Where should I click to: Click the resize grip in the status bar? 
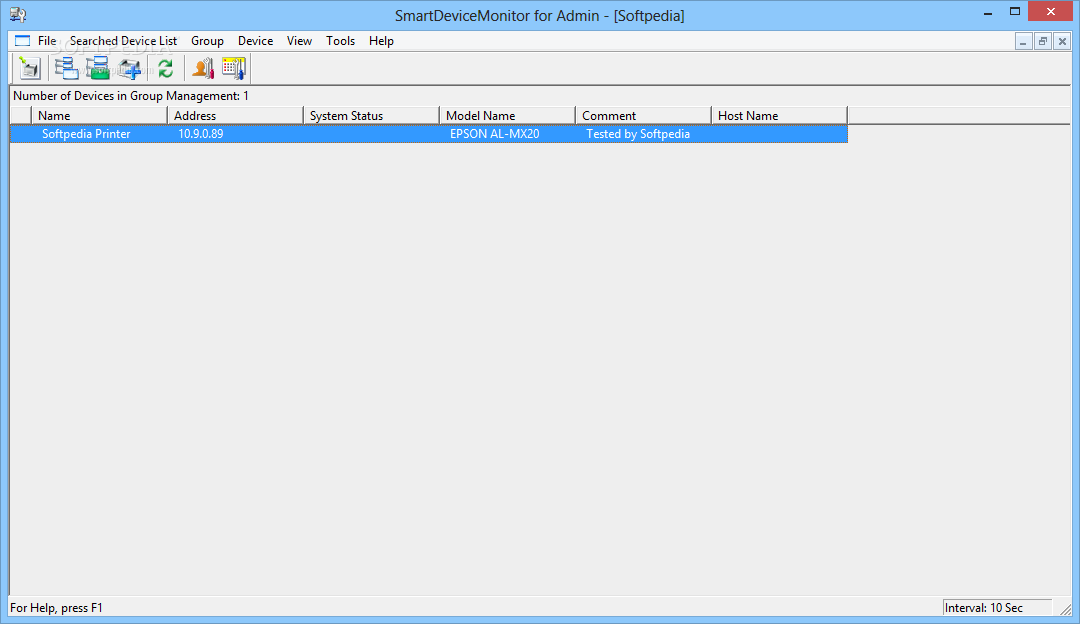(1066, 609)
